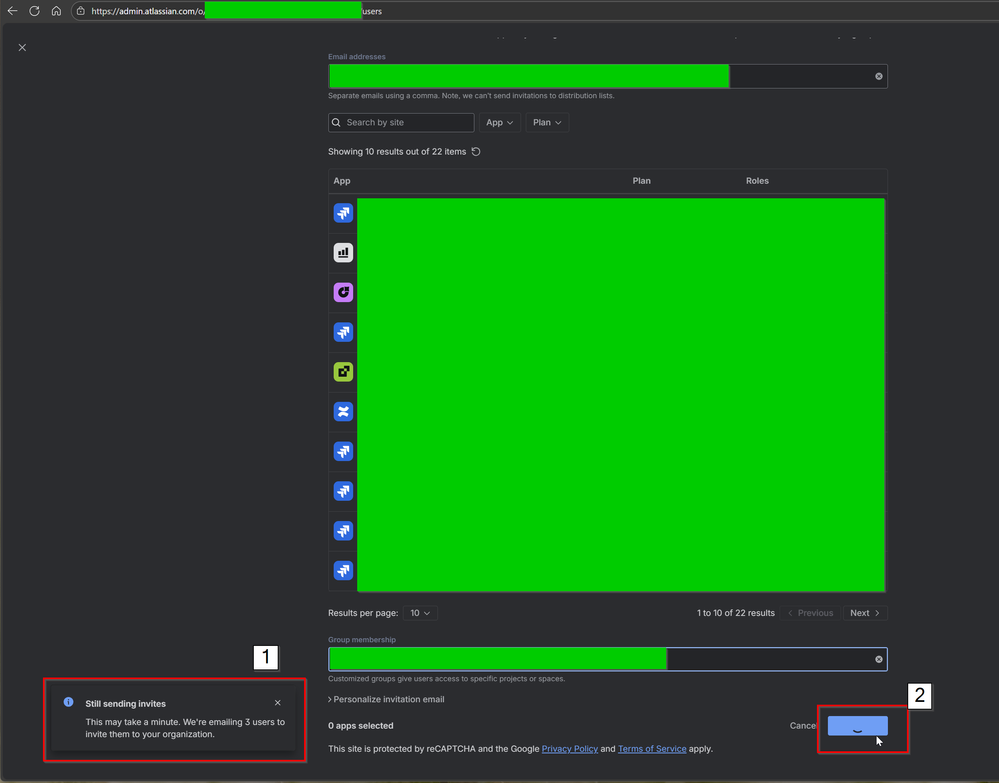Clear the Email addresses field with its X icon
999x783 pixels.
879,76
